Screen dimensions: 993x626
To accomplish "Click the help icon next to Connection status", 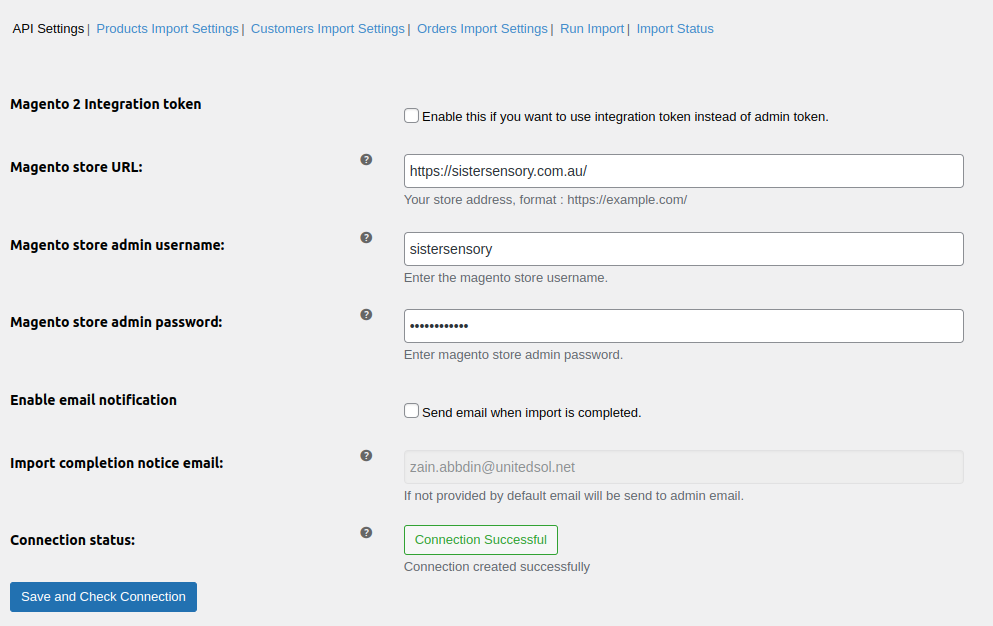I will [366, 533].
